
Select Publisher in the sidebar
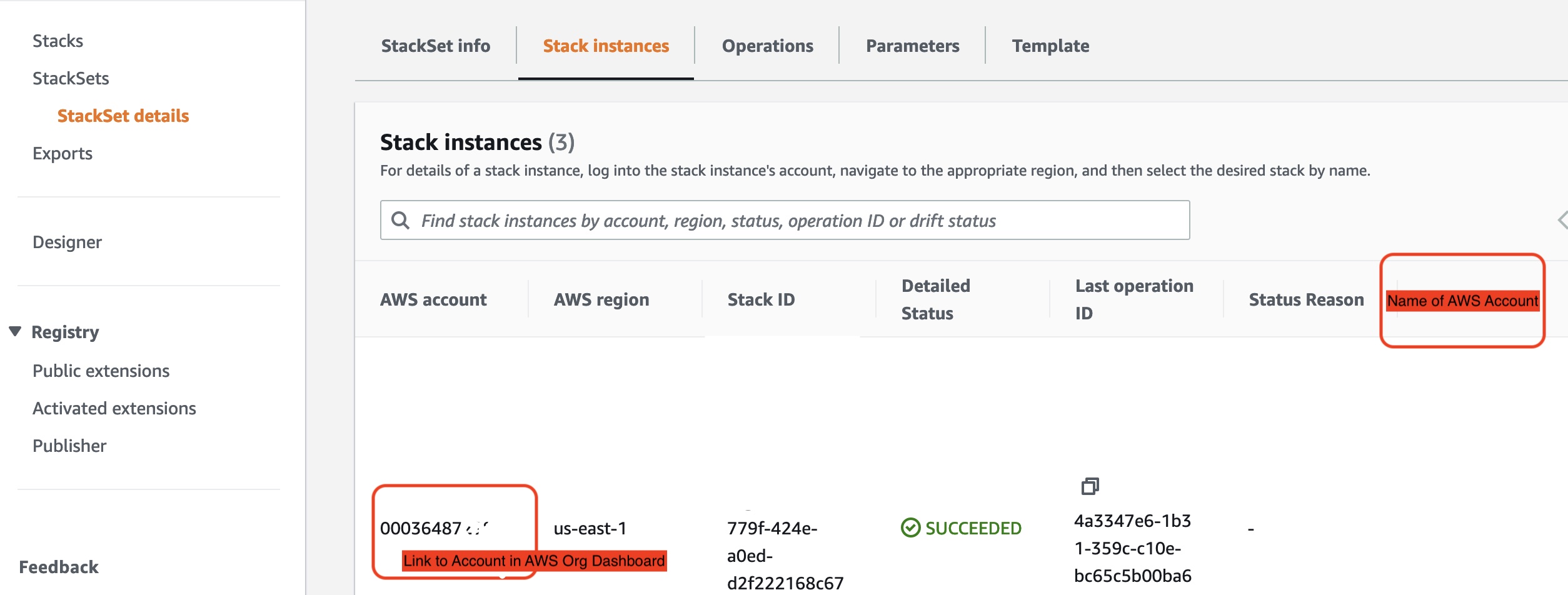pos(69,445)
